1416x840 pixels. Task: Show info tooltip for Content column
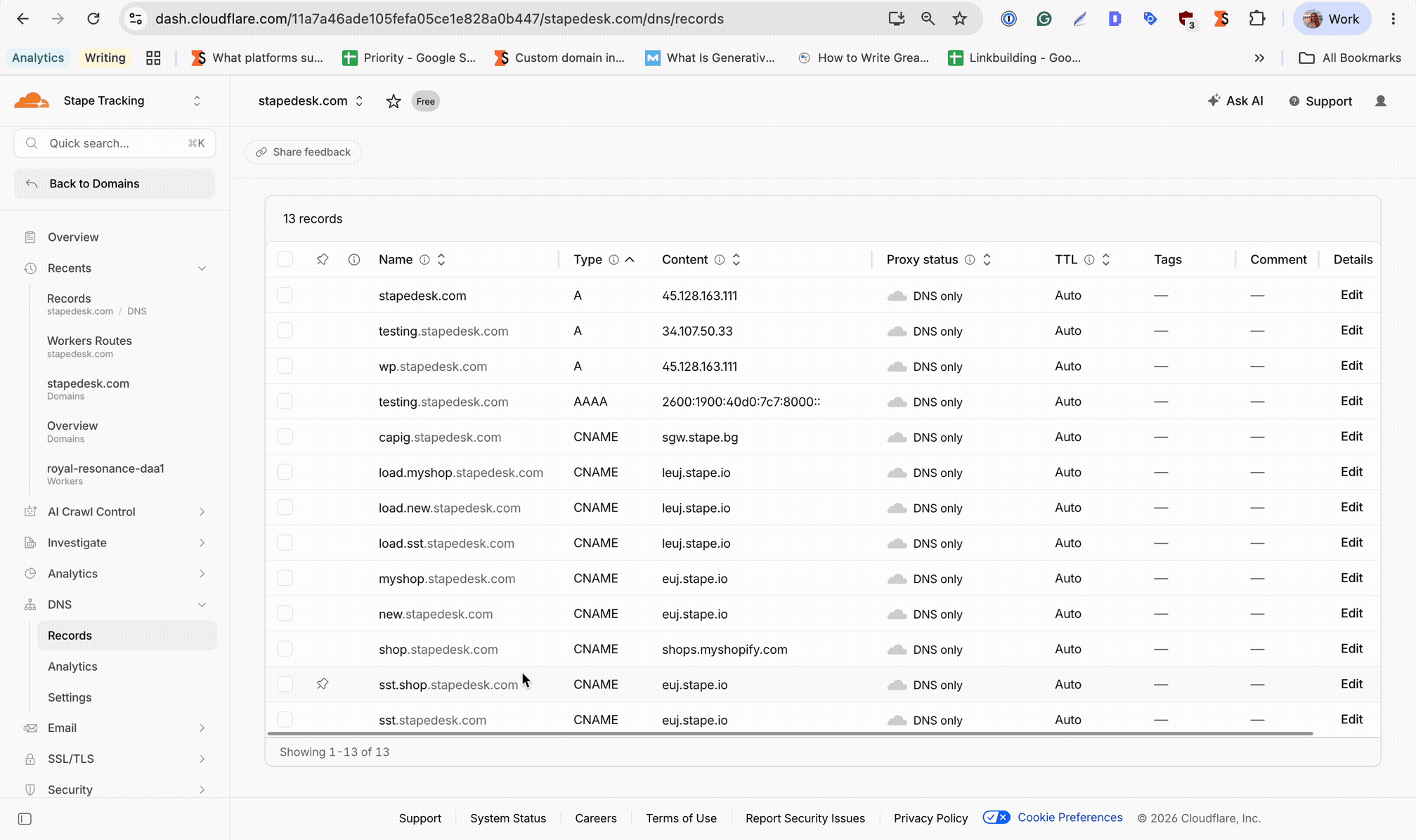click(720, 260)
